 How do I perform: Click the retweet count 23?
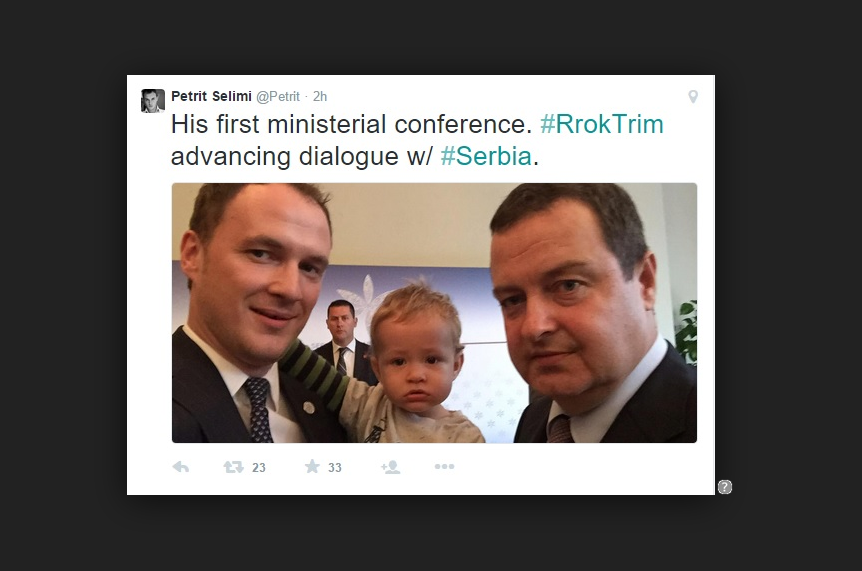pos(259,468)
